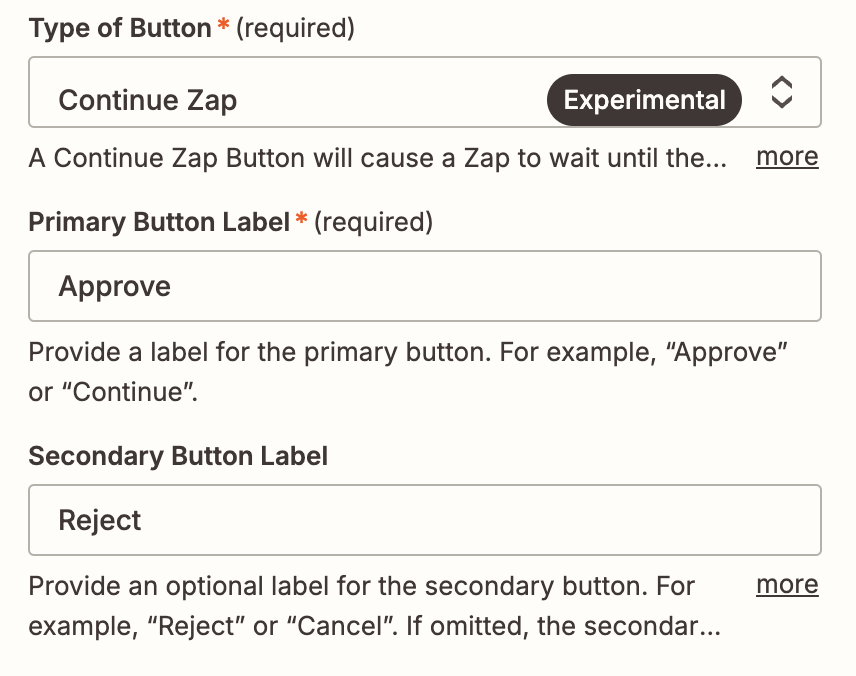
Task: Click the "Primary Button Label" field label
Action: click(158, 222)
